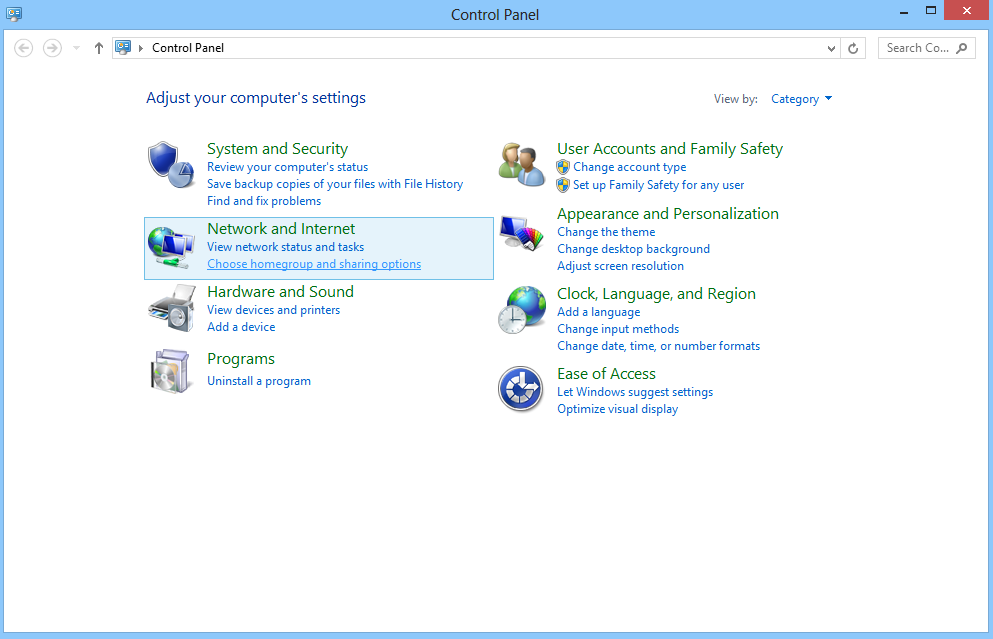Open User Accounts and Family Safety heading
Viewport: 993px width, 639px height.
click(x=670, y=149)
